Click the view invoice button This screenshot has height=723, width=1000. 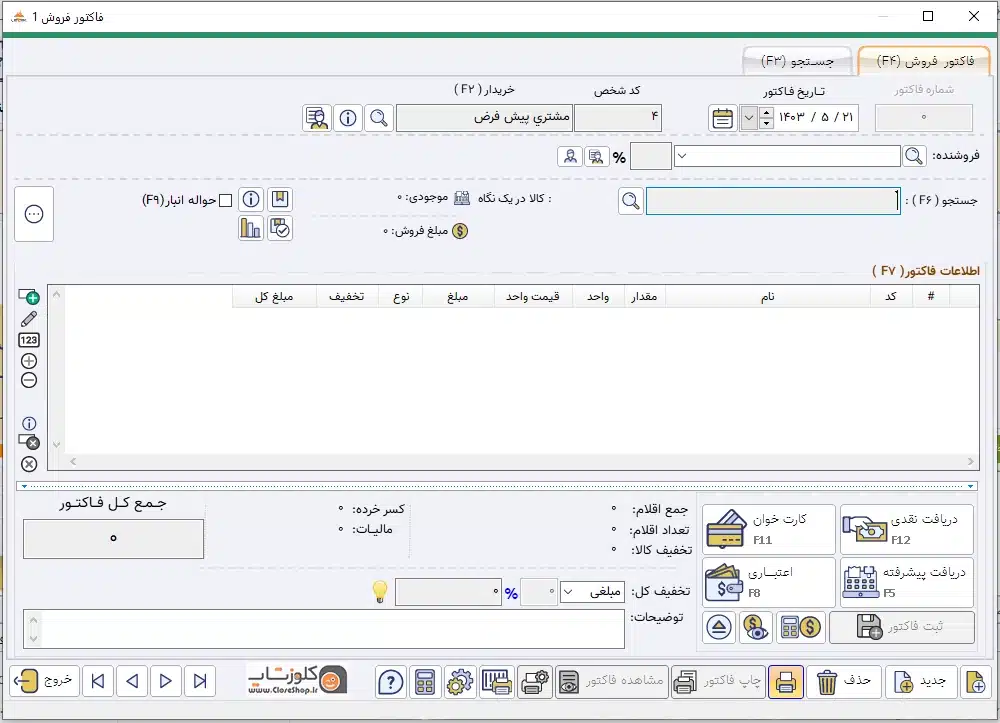pos(611,682)
